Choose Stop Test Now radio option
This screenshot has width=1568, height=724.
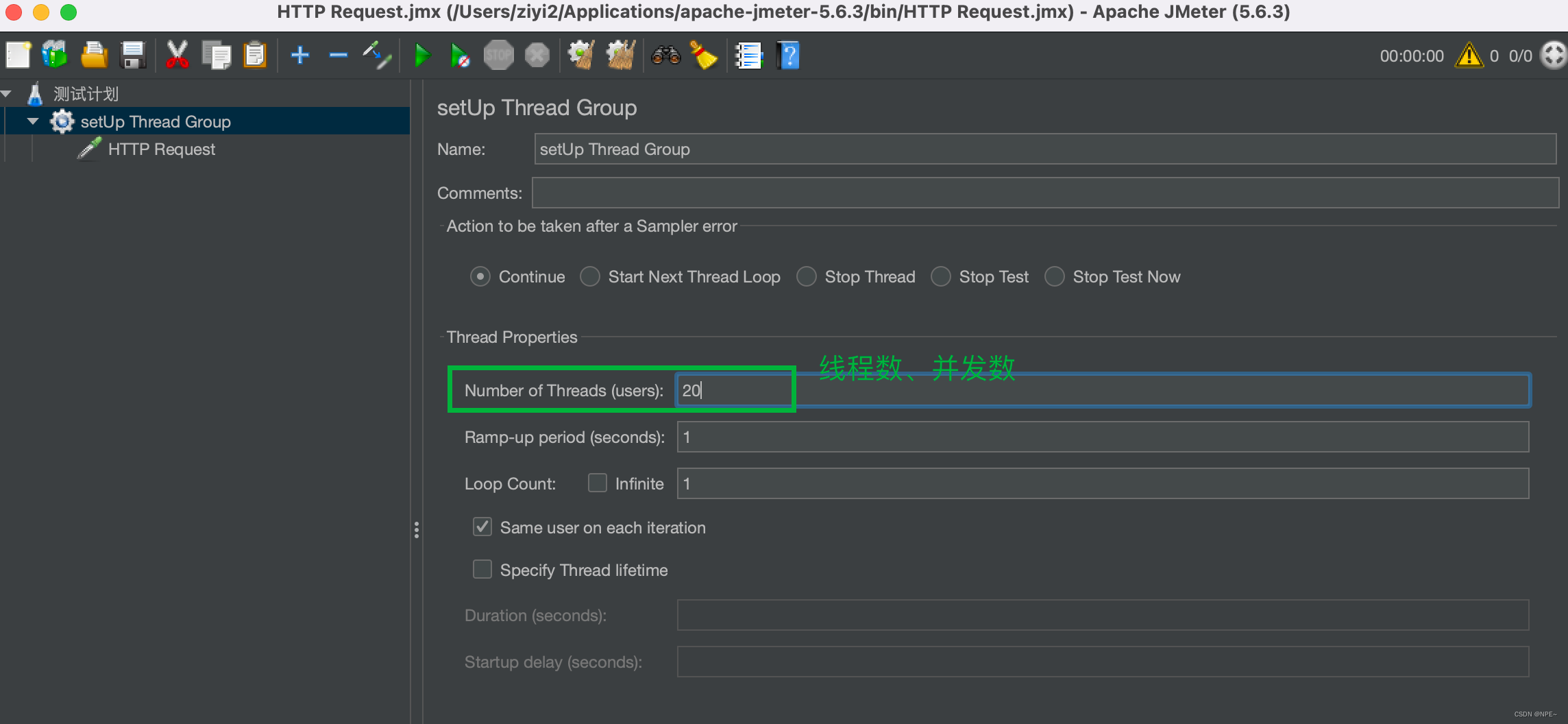pyautogui.click(x=1055, y=277)
